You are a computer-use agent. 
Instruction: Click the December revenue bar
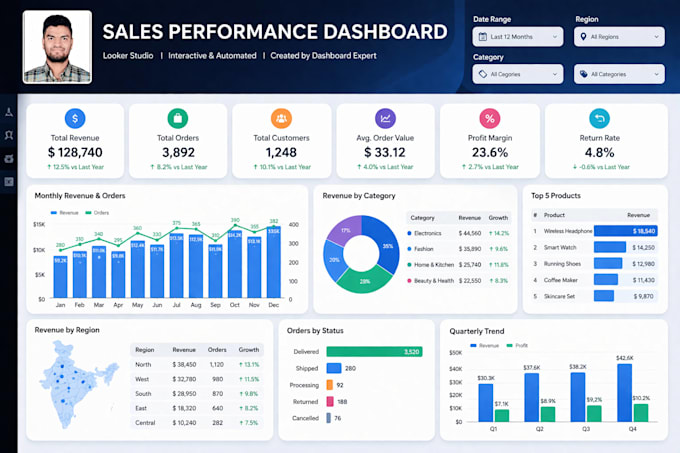(x=274, y=262)
